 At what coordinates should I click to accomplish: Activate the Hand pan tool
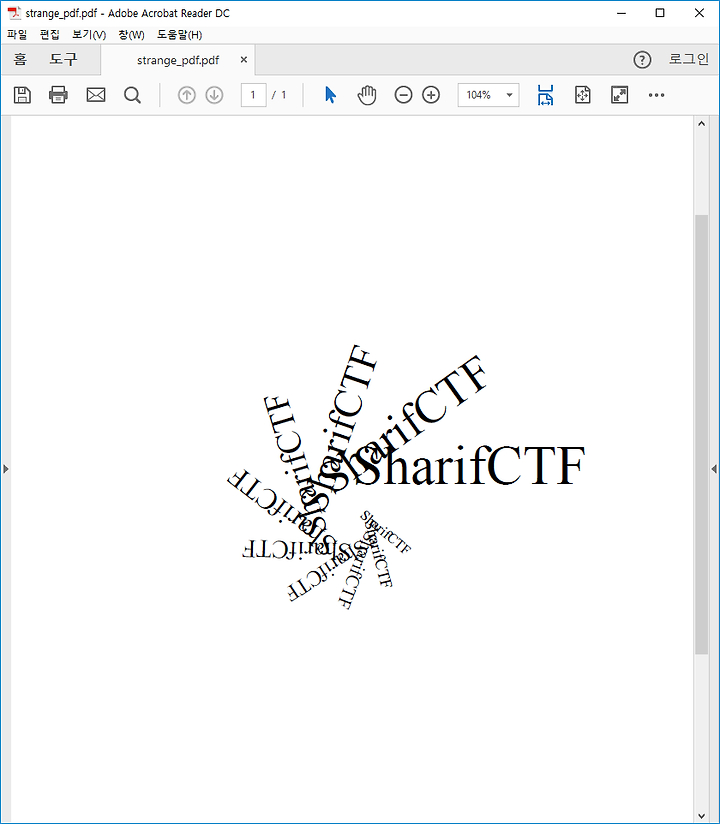coord(367,95)
